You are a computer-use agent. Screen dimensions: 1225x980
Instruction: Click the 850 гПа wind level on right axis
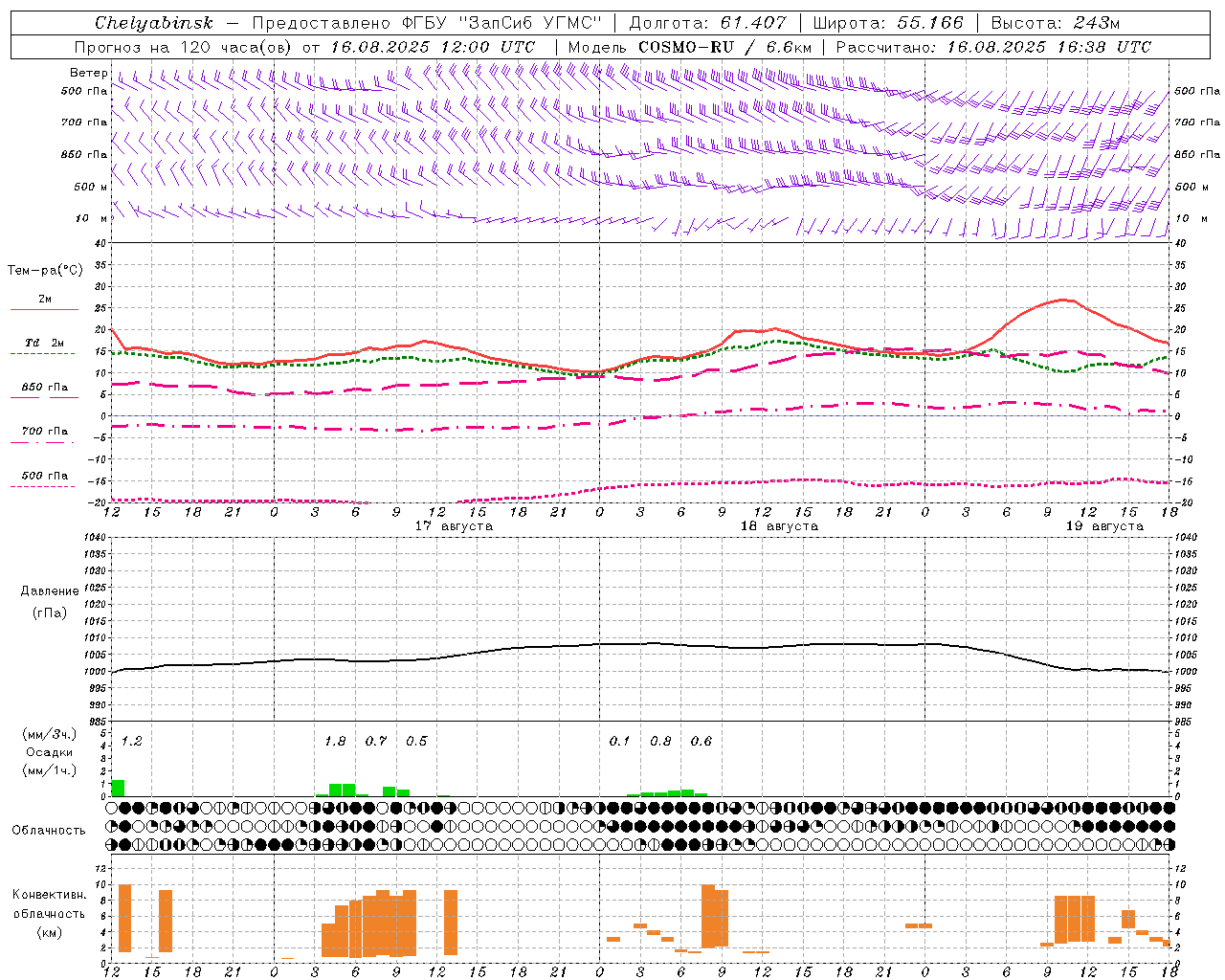click(x=1197, y=154)
